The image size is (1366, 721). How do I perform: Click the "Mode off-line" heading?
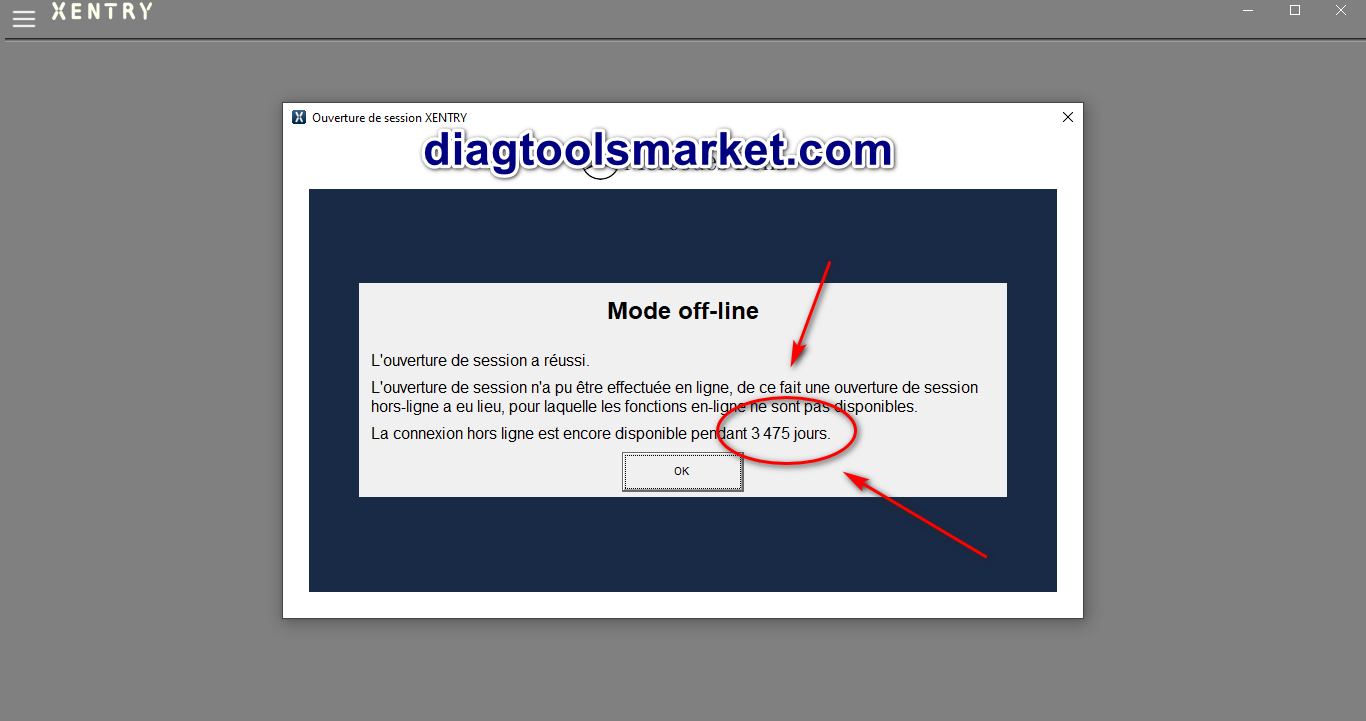pyautogui.click(x=682, y=311)
